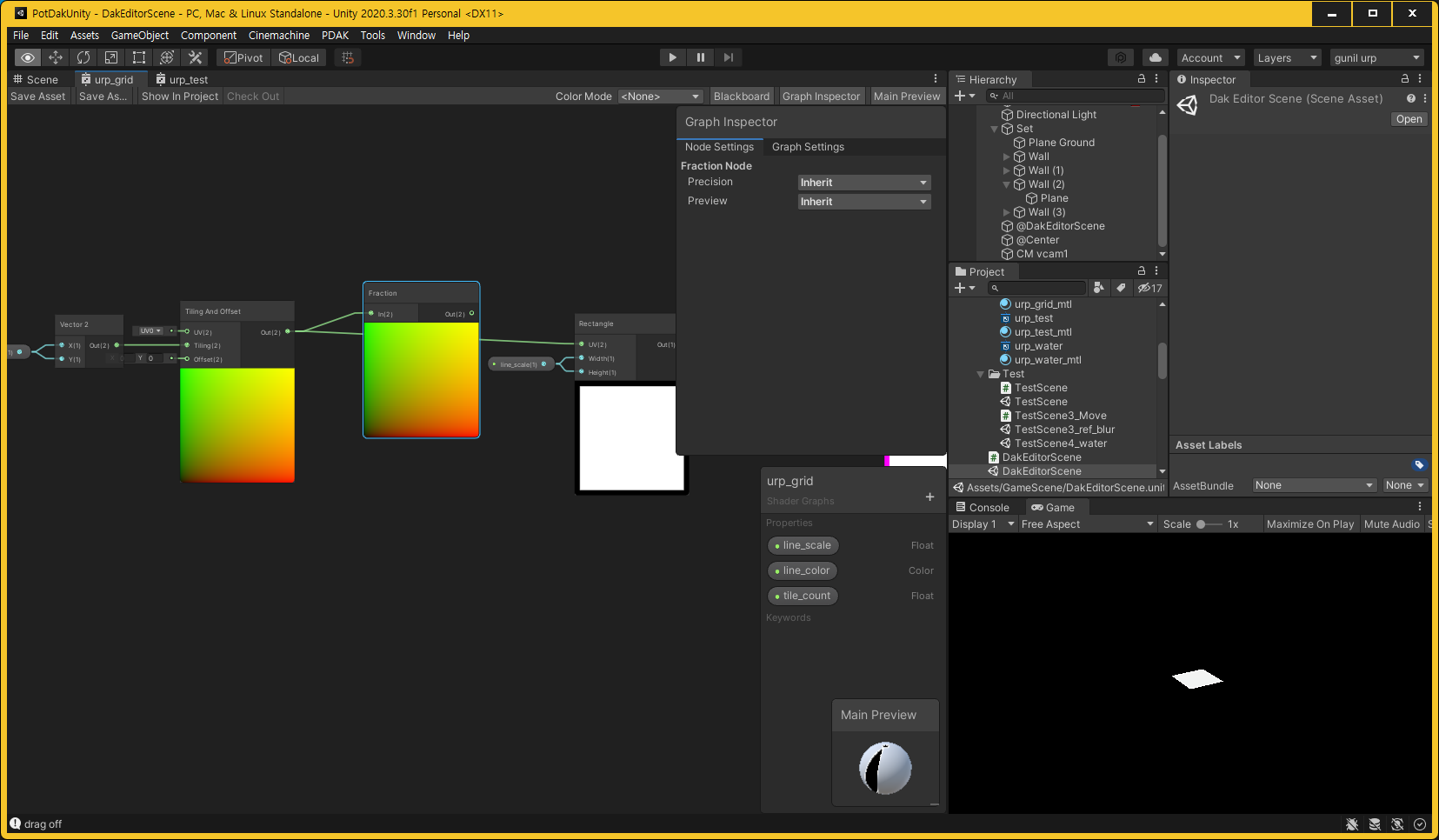Open Unity Collaborate icon
Image resolution: width=1439 pixels, height=840 pixels.
coord(1121,57)
